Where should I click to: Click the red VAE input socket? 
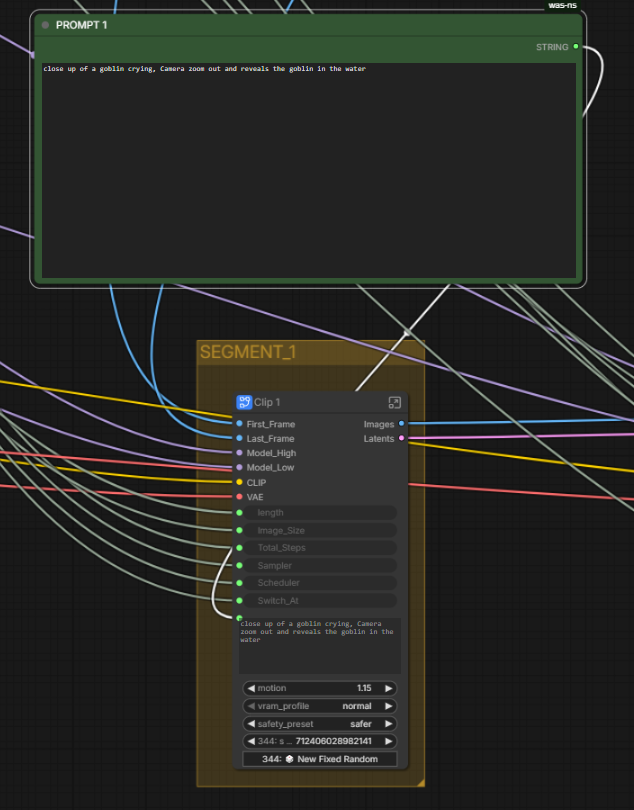coord(239,496)
